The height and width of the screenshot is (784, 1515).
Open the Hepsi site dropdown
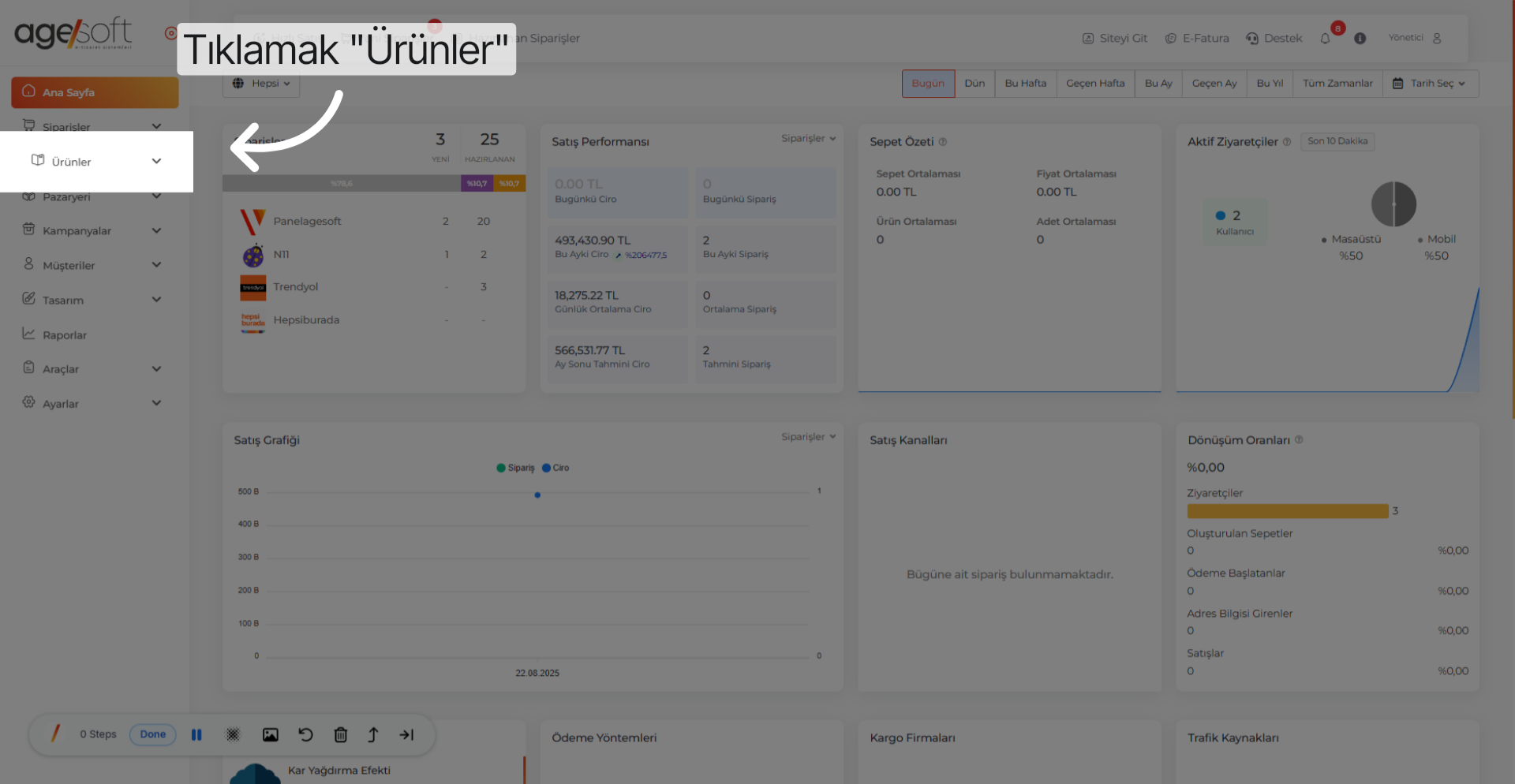261,84
